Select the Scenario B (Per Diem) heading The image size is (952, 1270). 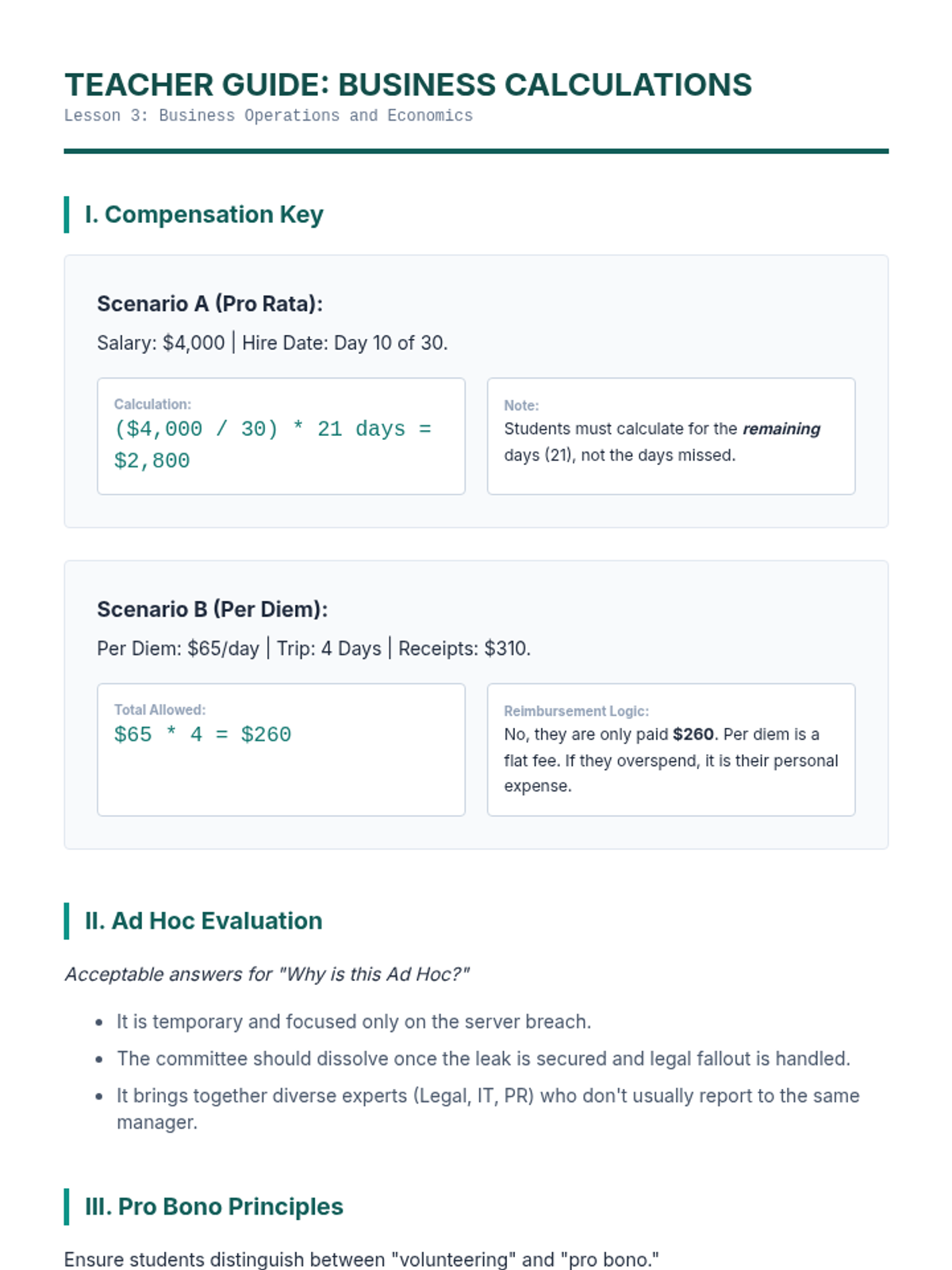point(212,610)
